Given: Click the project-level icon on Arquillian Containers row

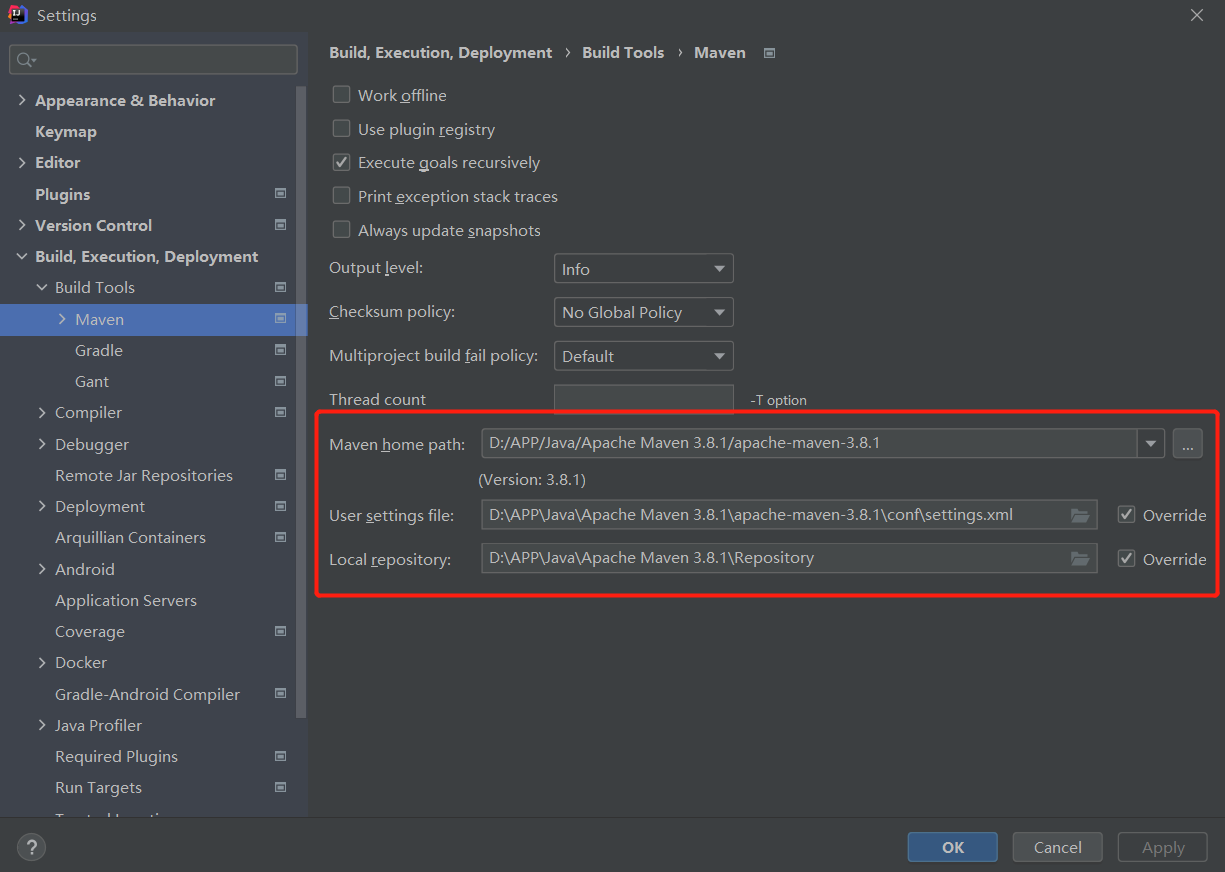Looking at the screenshot, I should [x=280, y=537].
